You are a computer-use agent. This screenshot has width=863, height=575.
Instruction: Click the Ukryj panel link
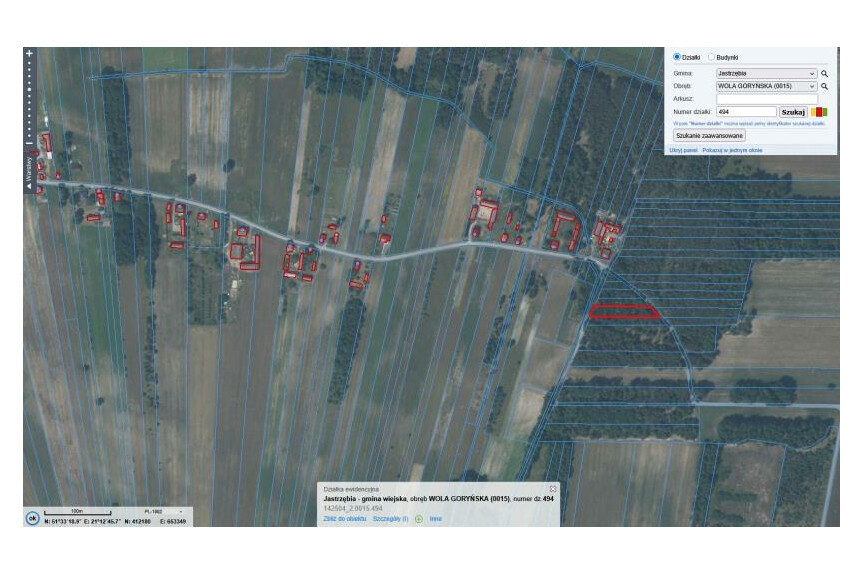pyautogui.click(x=683, y=149)
